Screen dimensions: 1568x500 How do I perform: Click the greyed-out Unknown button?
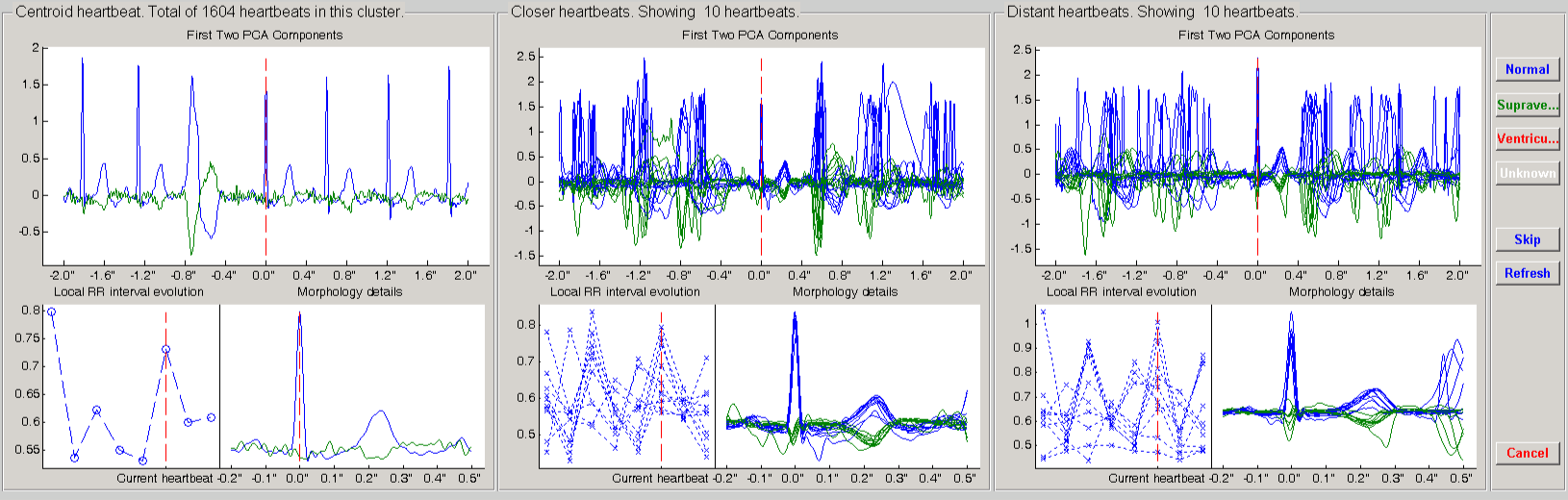(1527, 173)
